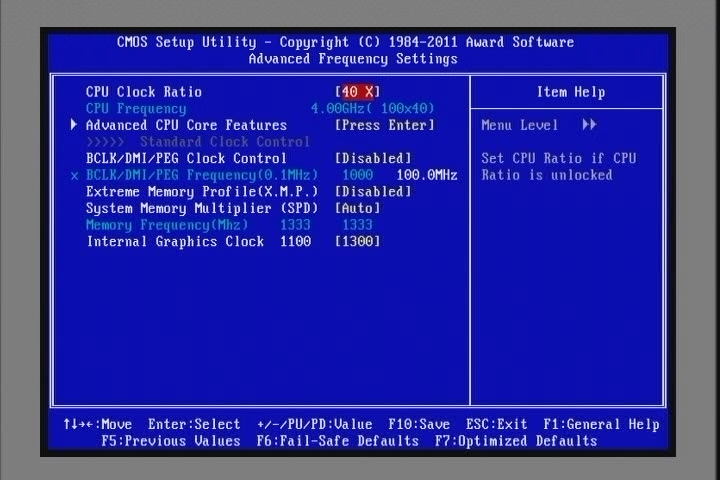
Task: Select Internal Graphics Clock value 1300
Action: 358,242
